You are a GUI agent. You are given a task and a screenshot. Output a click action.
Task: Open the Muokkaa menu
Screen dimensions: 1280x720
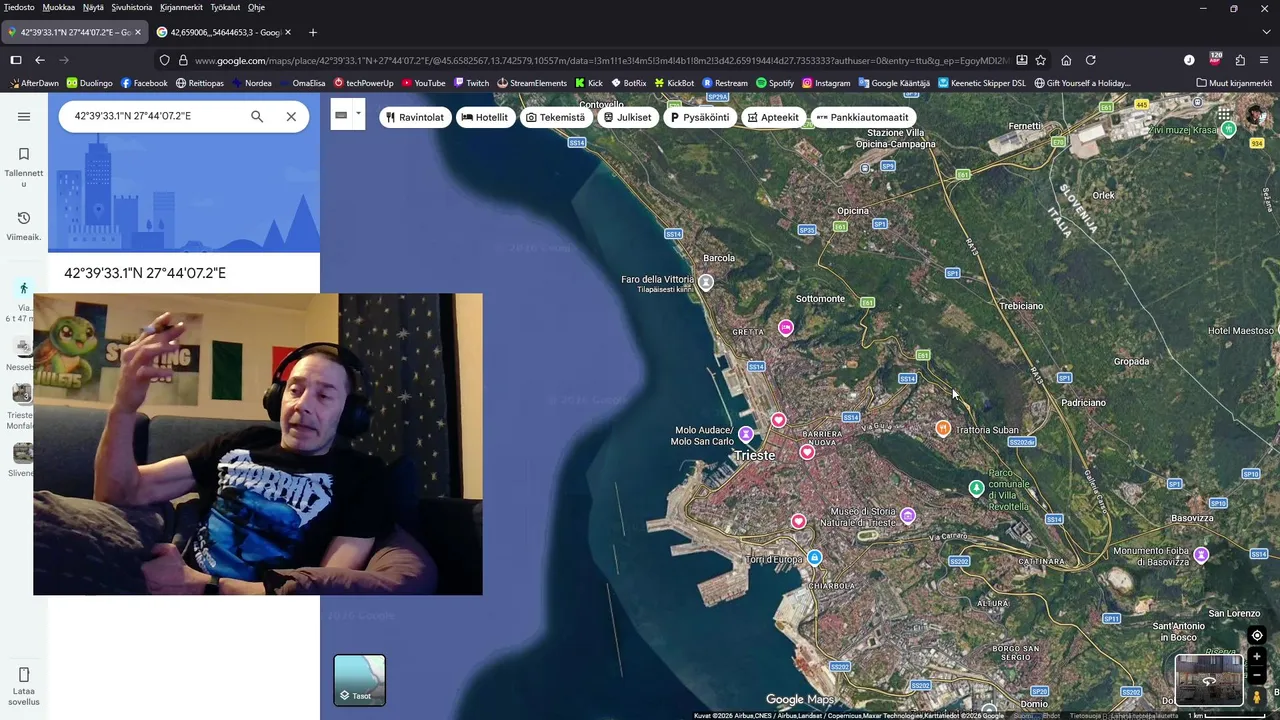click(59, 7)
